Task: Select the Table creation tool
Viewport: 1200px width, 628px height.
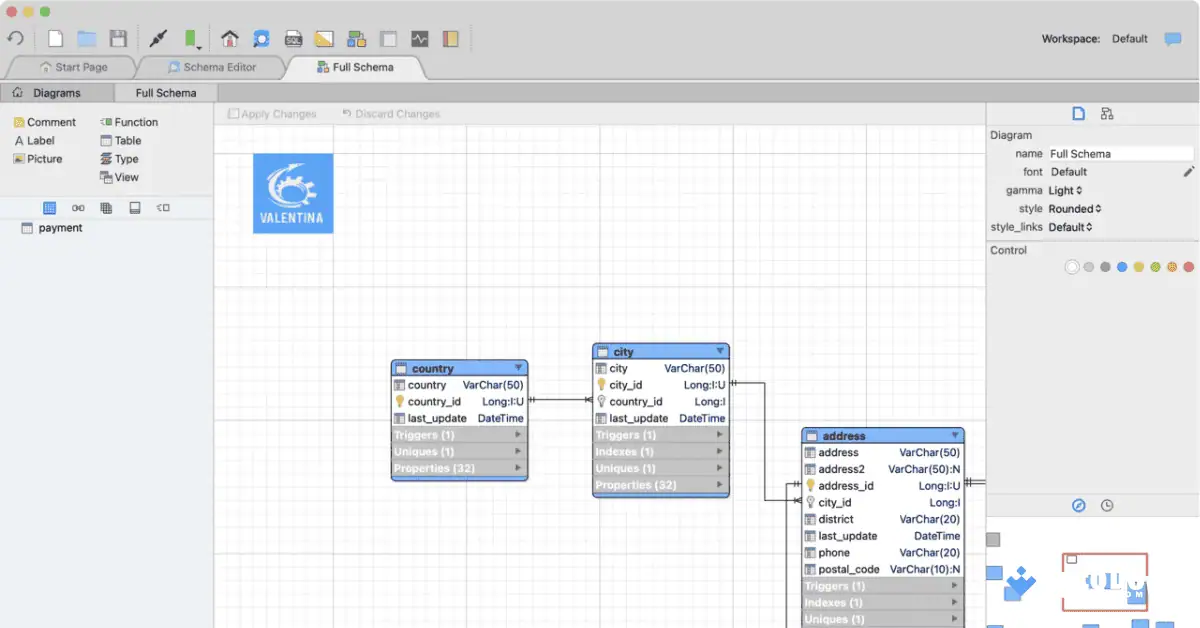Action: 122,140
